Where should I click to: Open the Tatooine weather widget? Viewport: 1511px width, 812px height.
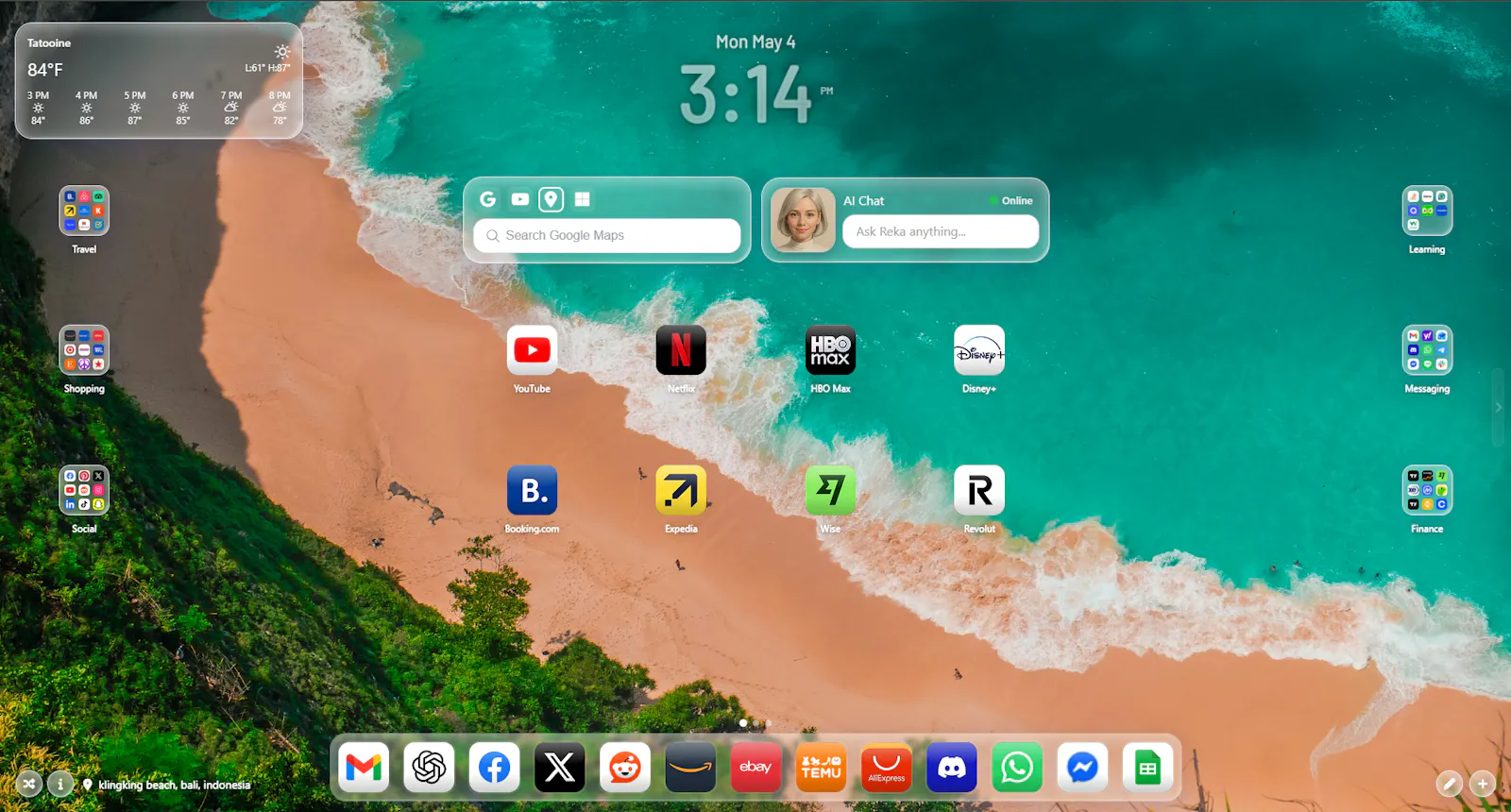point(159,81)
